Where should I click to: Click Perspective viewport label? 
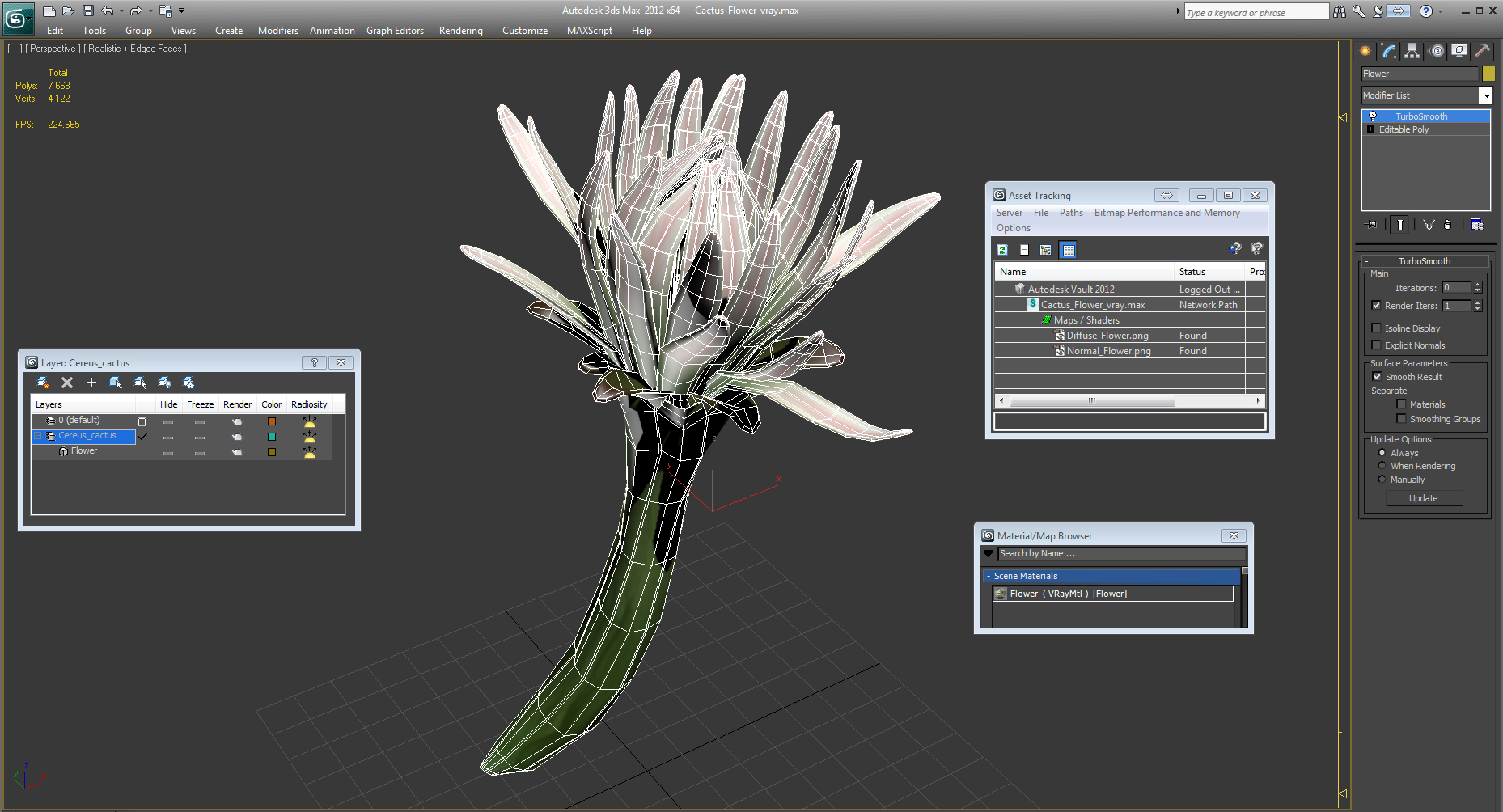pyautogui.click(x=54, y=49)
